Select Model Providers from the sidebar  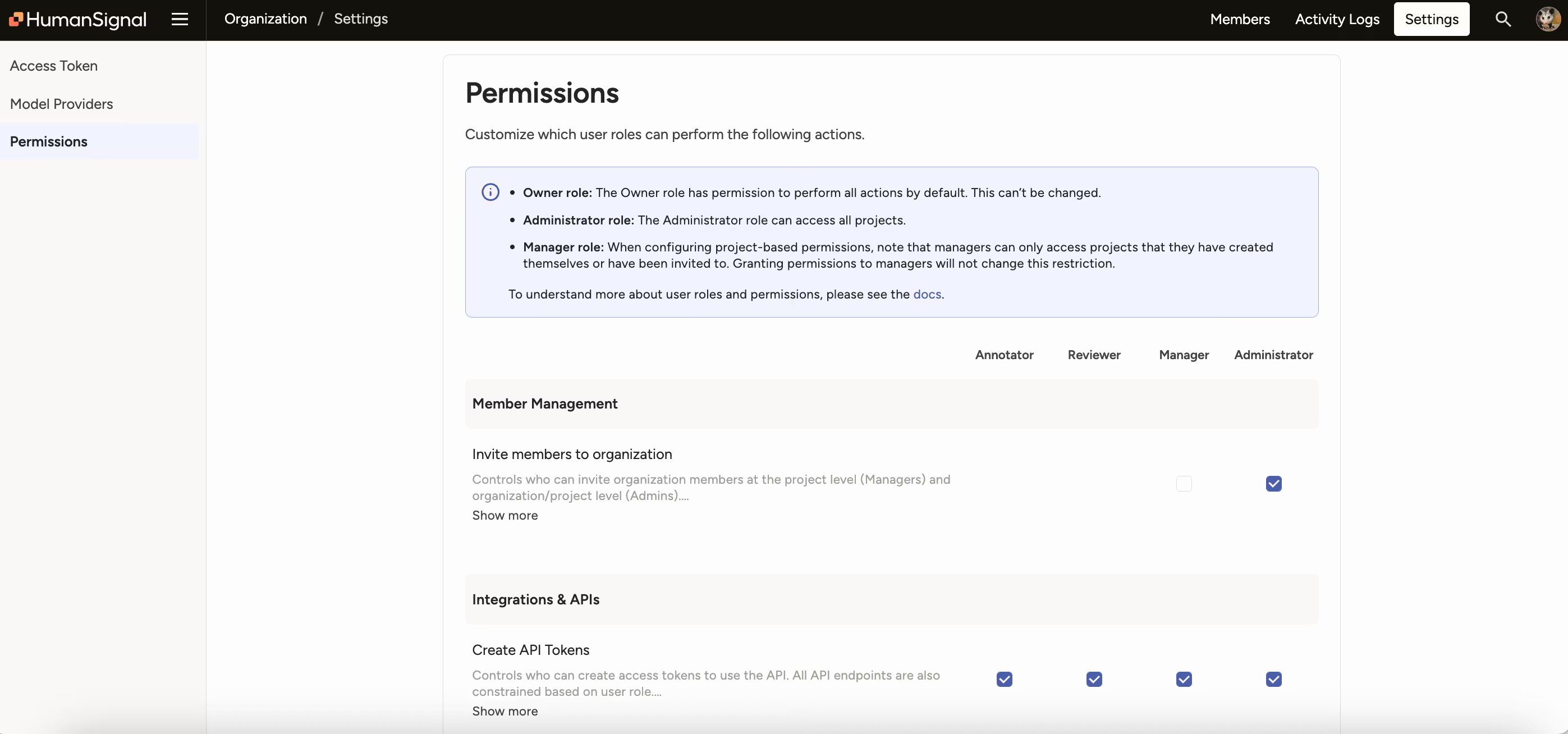pyautogui.click(x=61, y=103)
